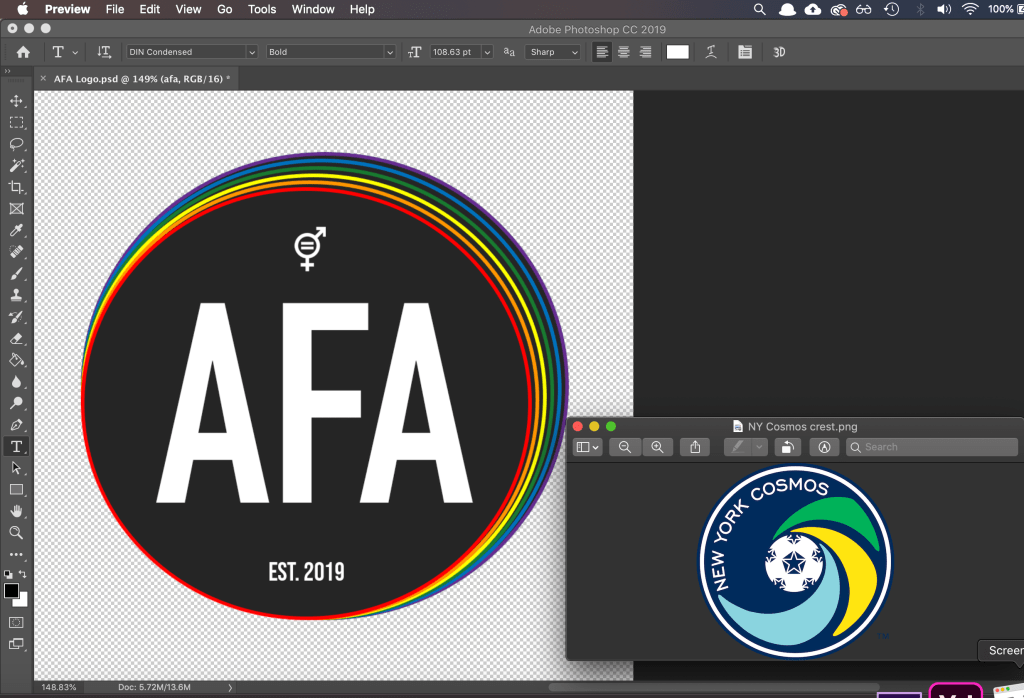Choose the Crop tool
Image resolution: width=1024 pixels, height=698 pixels.
coord(16,187)
